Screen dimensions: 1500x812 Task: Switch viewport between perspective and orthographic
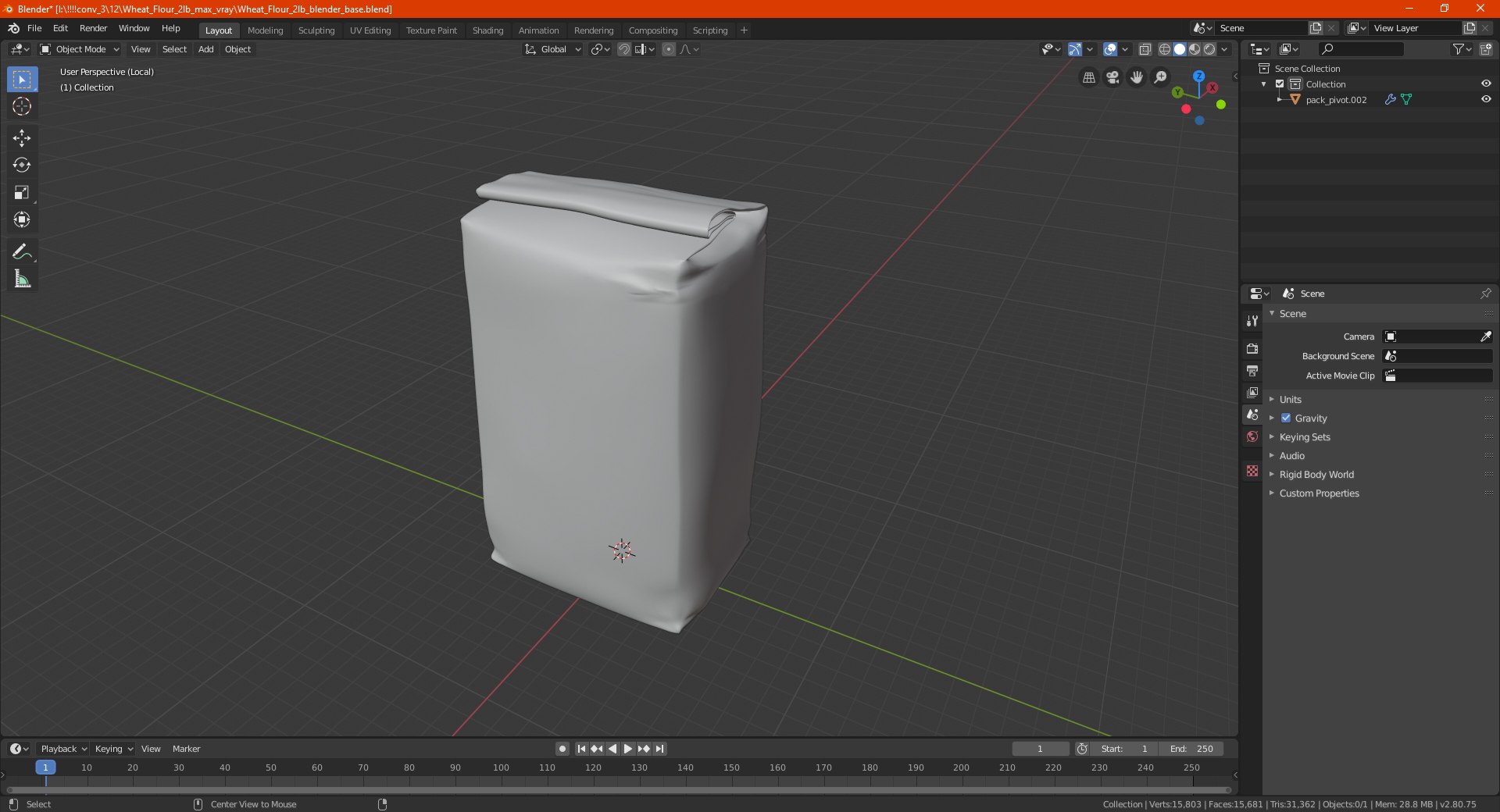click(1088, 77)
